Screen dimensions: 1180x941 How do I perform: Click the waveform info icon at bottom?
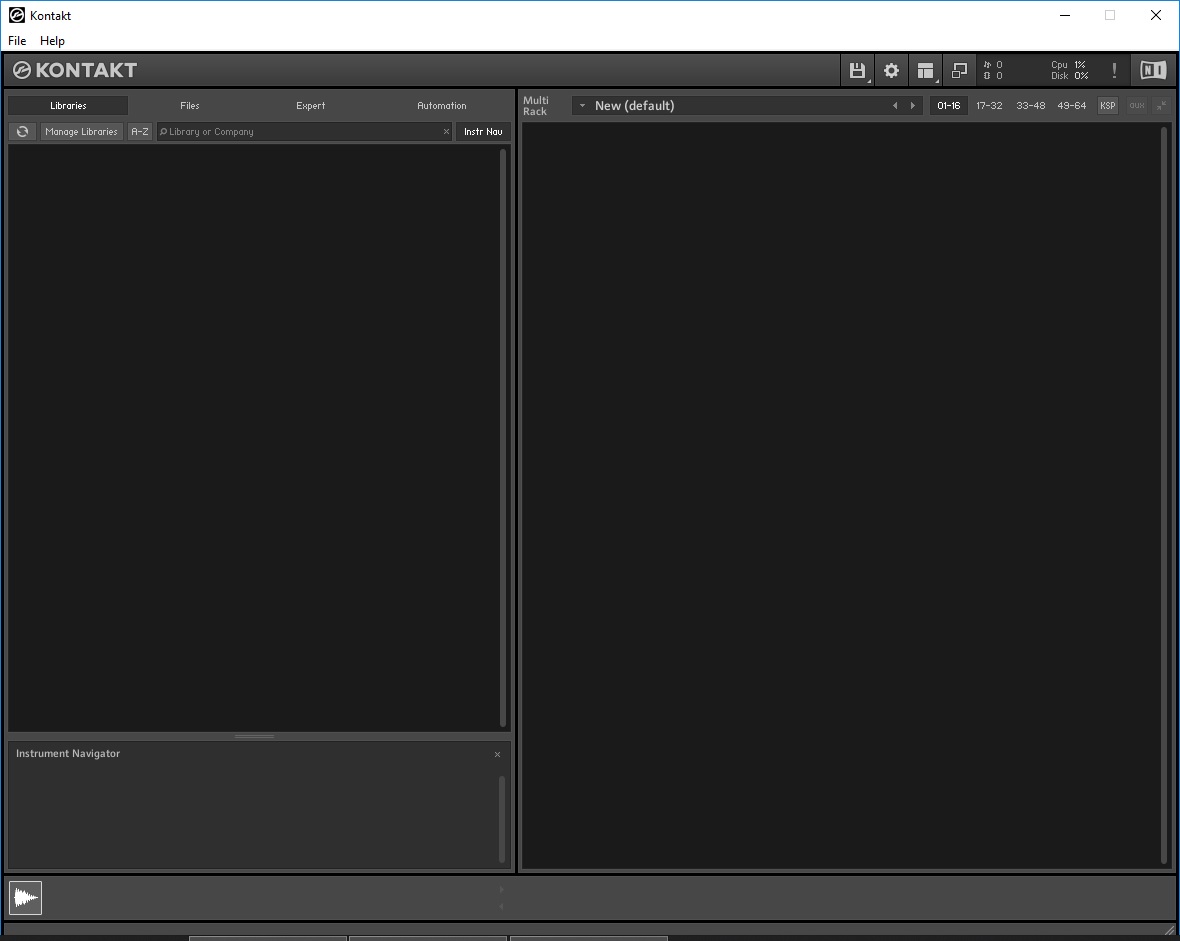click(26, 897)
